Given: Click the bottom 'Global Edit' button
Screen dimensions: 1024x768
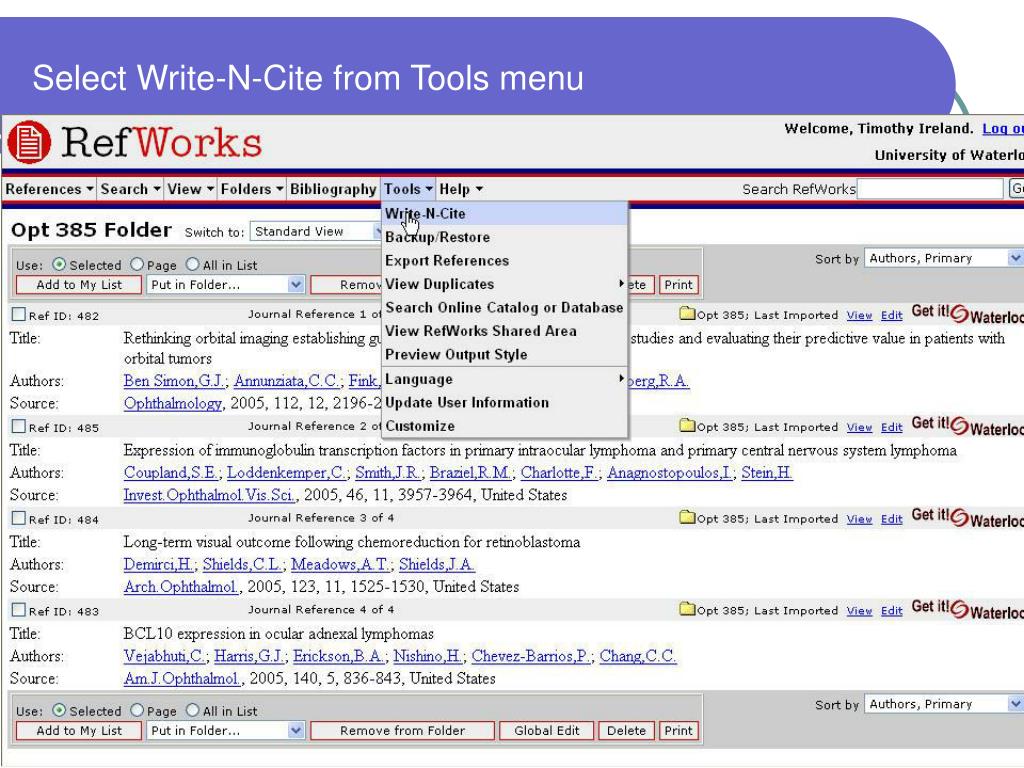Looking at the screenshot, I should [x=547, y=731].
